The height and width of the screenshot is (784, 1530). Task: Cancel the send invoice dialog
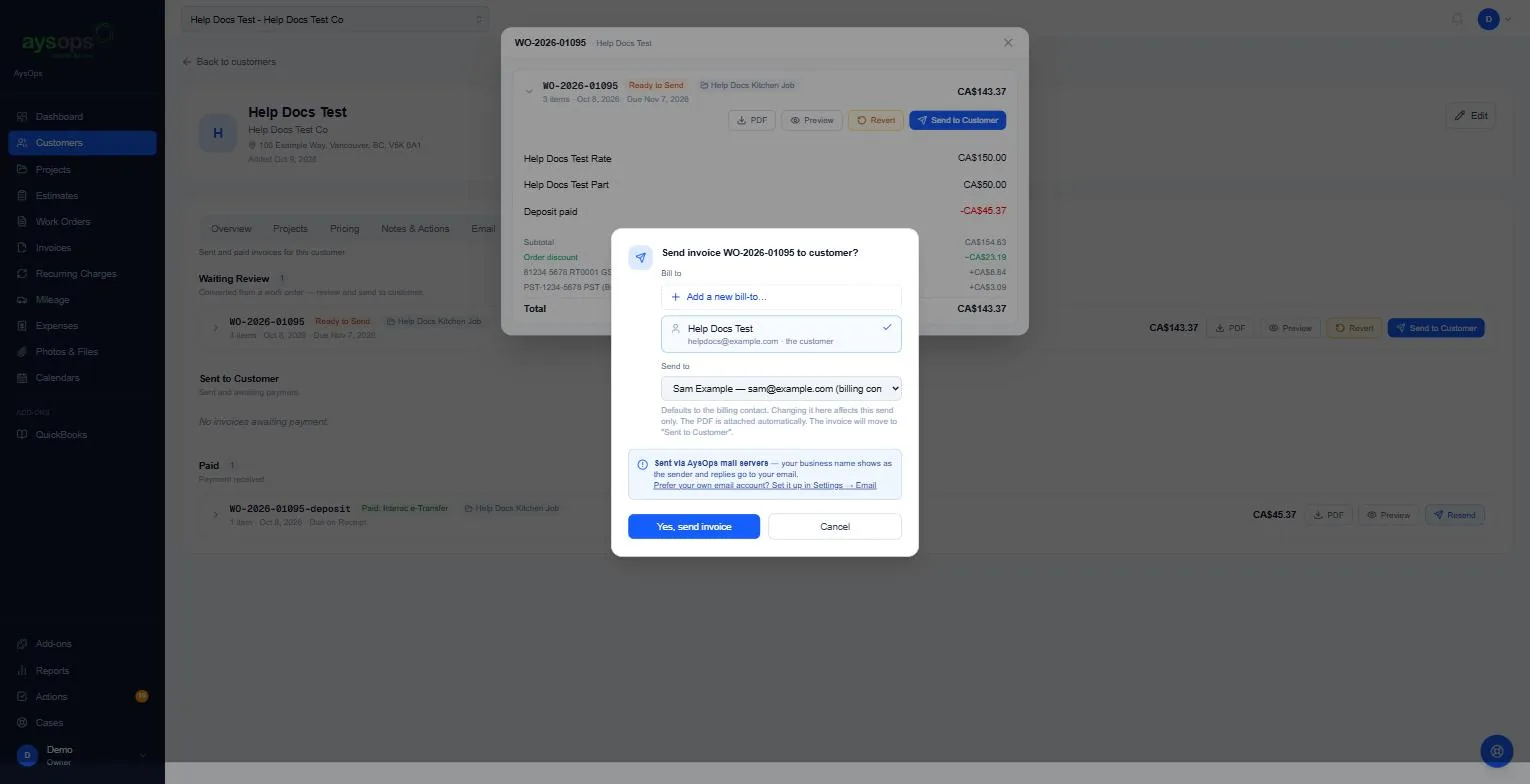tap(835, 527)
